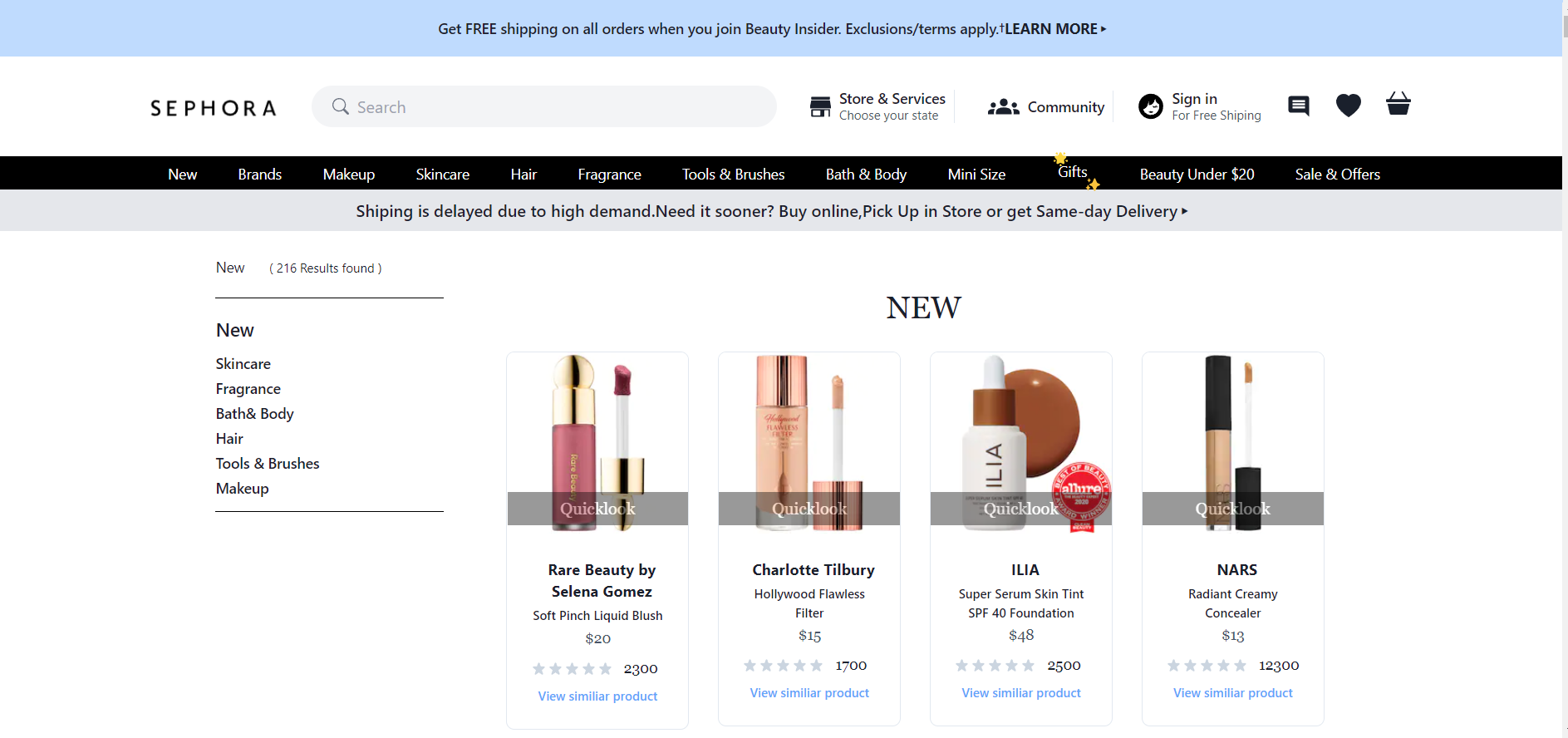The height and width of the screenshot is (738, 1568).
Task: Open the Hair navigation menu
Action: coord(523,174)
